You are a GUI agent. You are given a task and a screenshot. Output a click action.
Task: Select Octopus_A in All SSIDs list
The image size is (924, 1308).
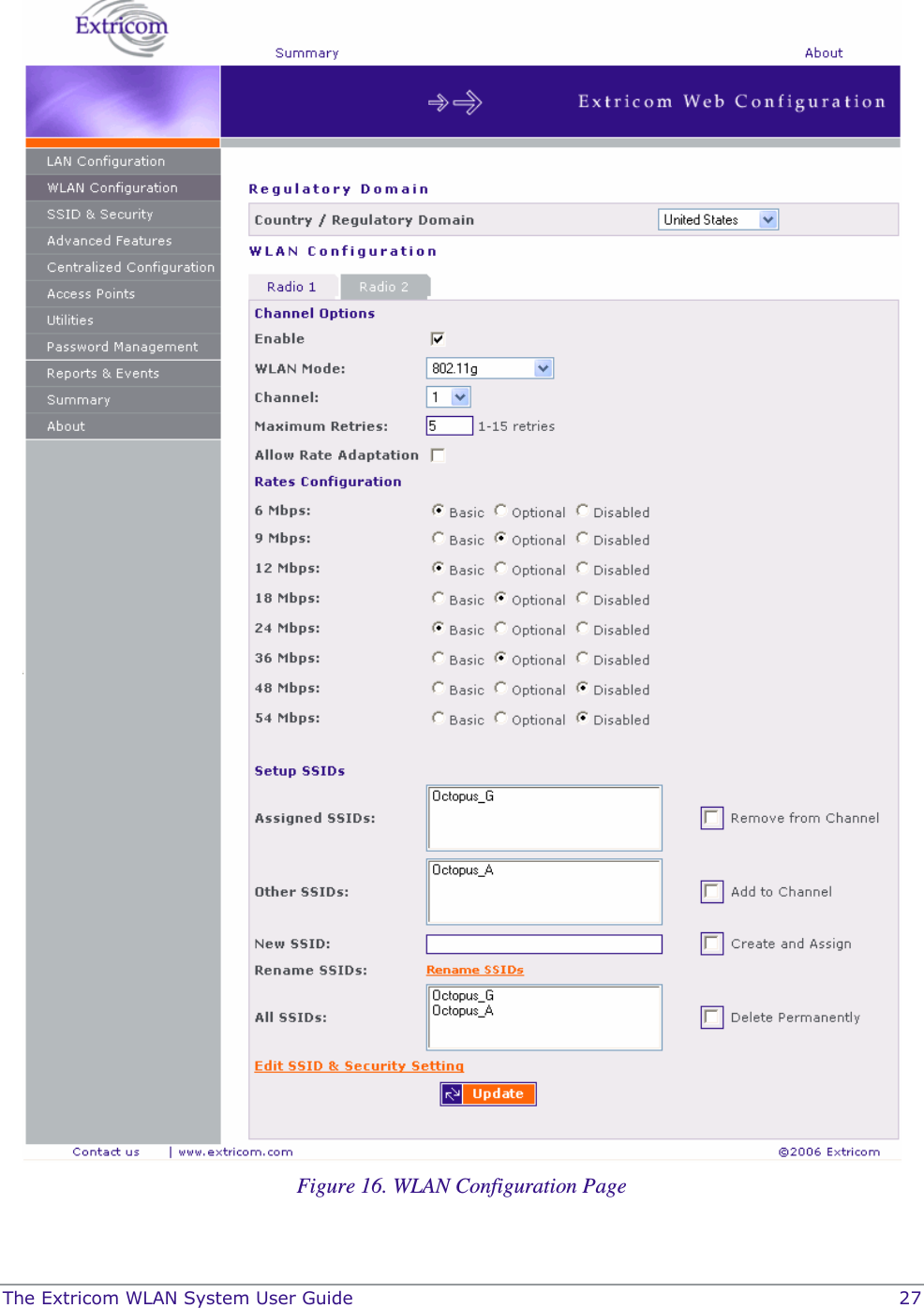tap(463, 1010)
